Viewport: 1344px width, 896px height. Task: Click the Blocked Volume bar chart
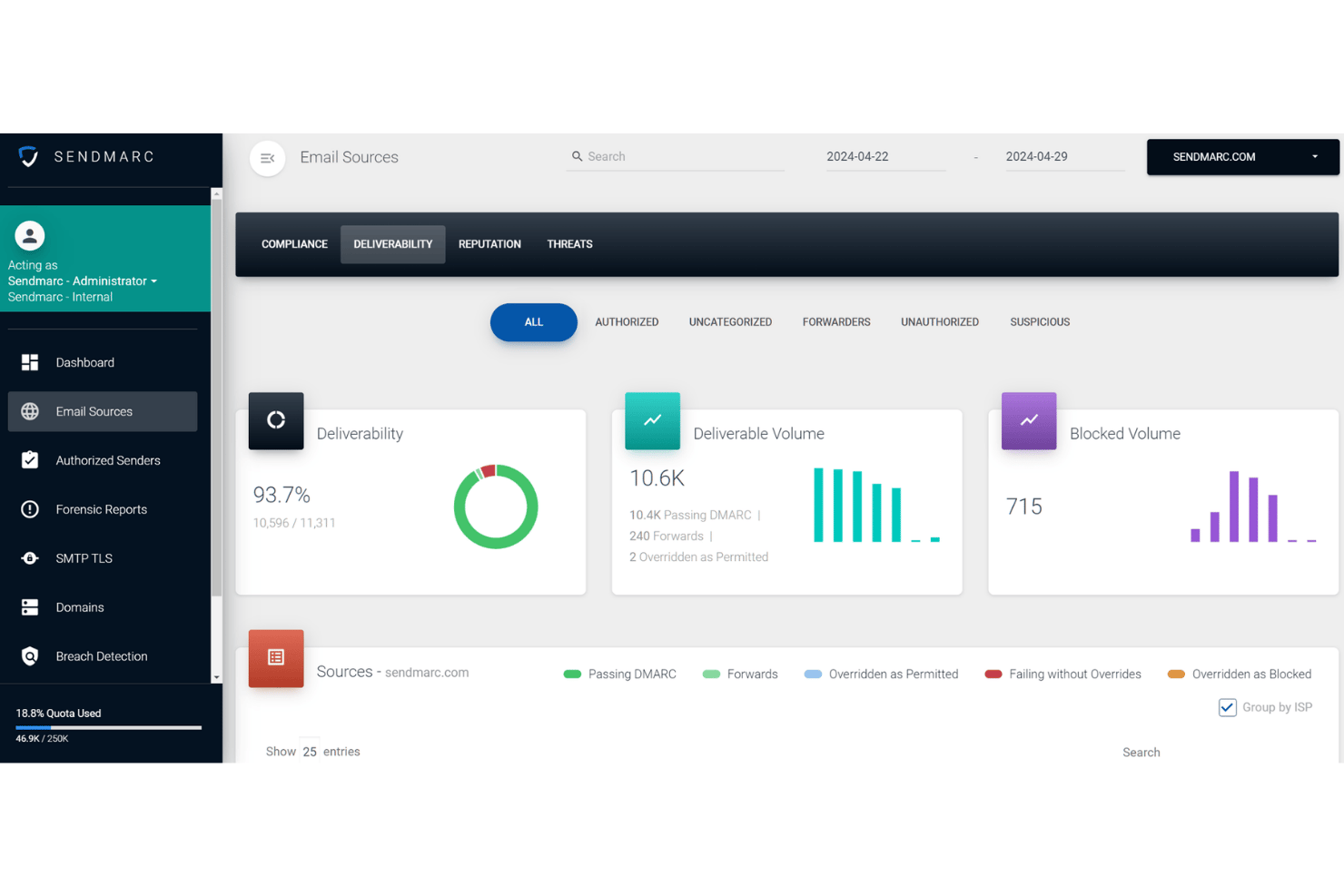click(x=1253, y=507)
